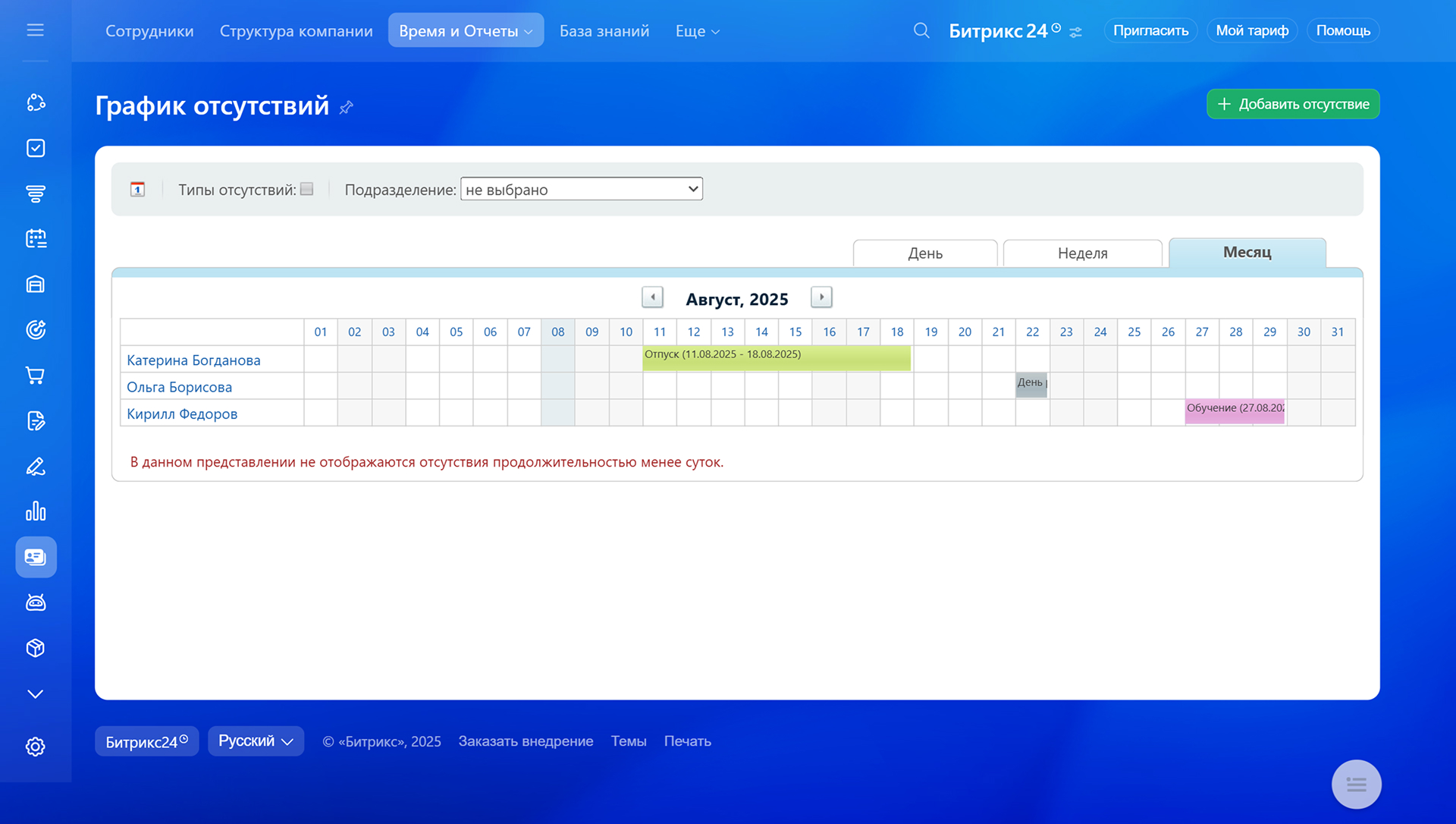Expand the Еще menu
The image size is (1456, 824).
(698, 31)
